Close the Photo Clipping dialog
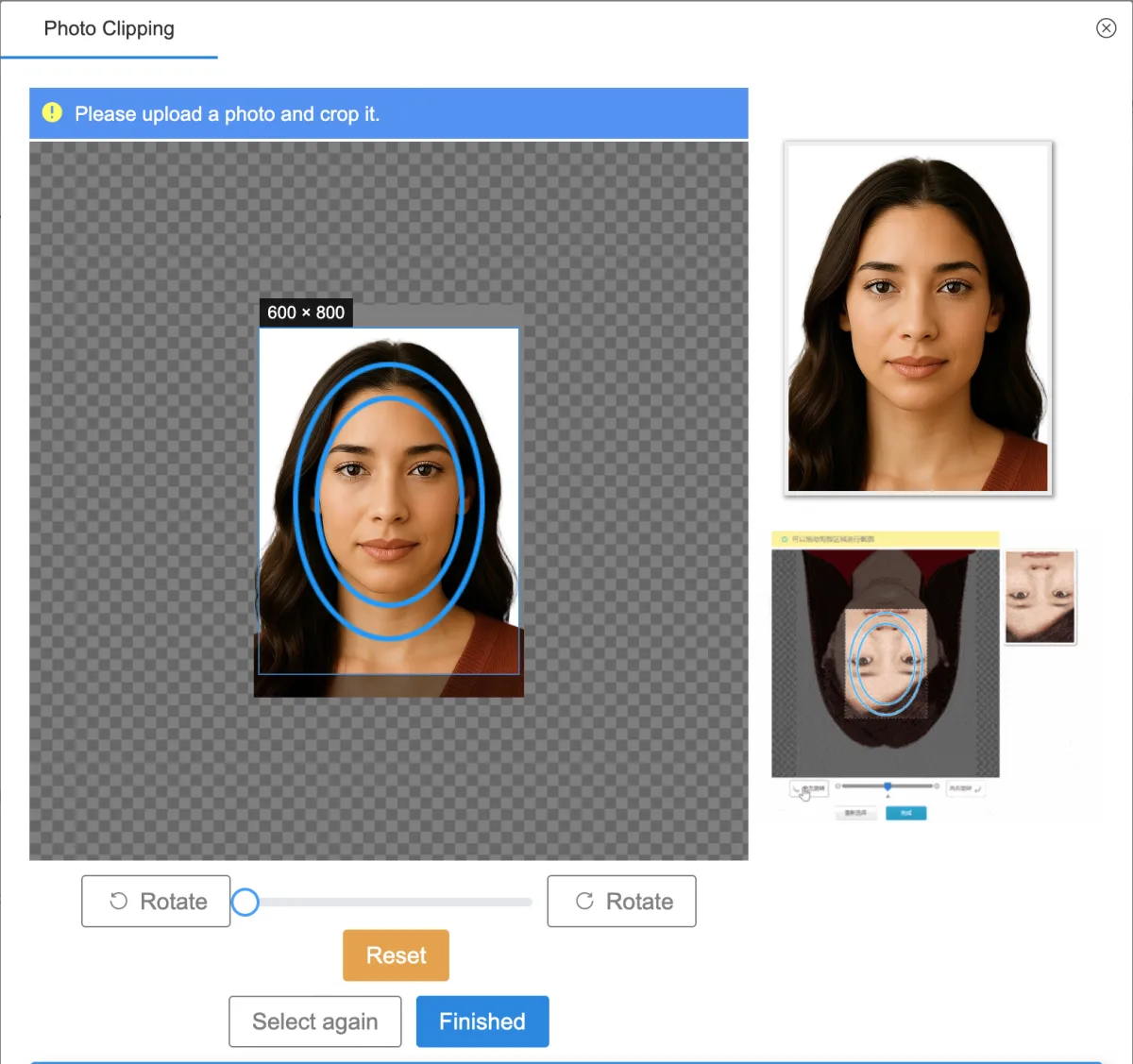1133x1064 pixels. pyautogui.click(x=1106, y=28)
